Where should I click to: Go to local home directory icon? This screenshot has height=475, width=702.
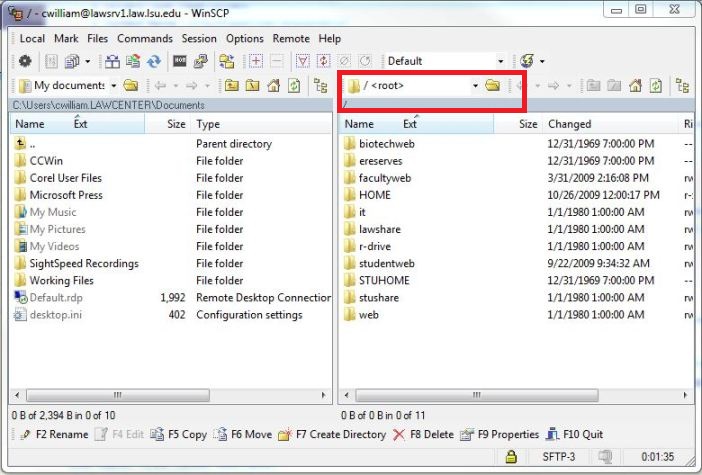click(x=273, y=85)
